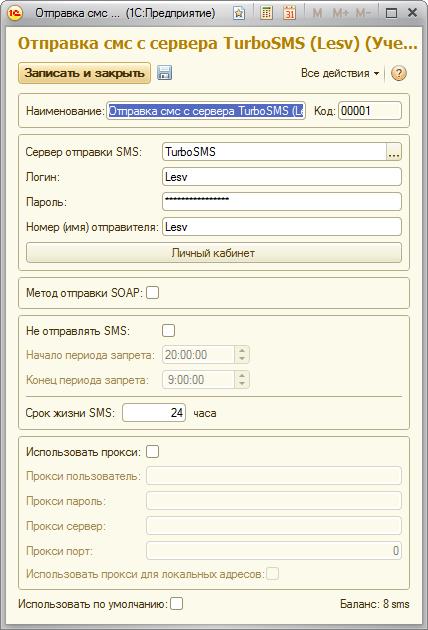Click the Наименование input field
Image resolution: width=428 pixels, height=630 pixels.
pos(206,111)
